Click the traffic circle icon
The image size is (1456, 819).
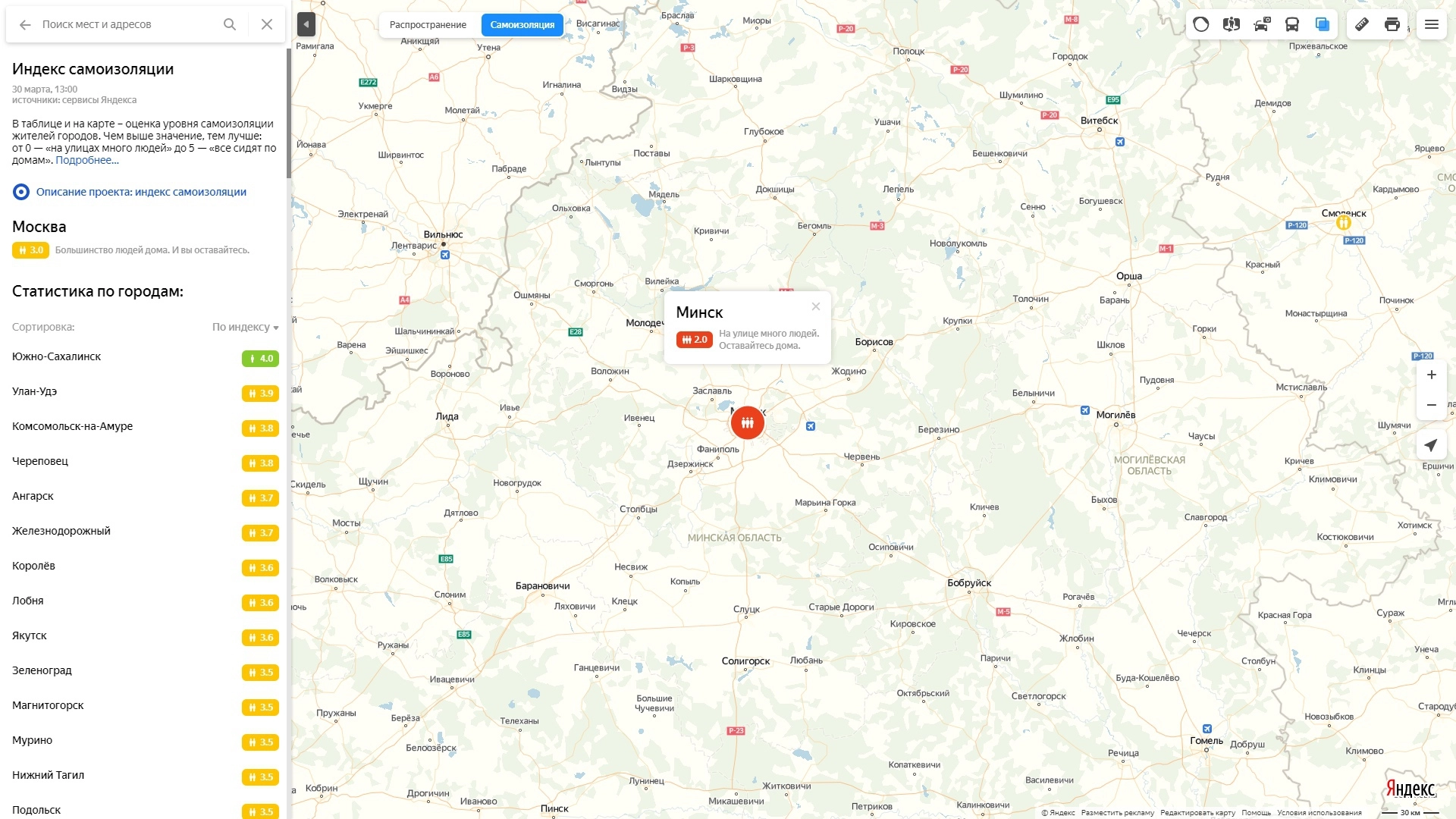1201,24
